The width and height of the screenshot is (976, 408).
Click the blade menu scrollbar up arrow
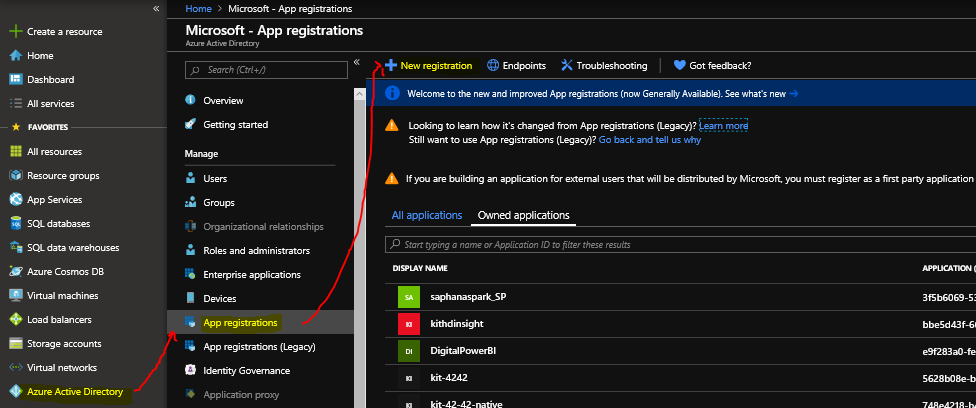tap(359, 93)
